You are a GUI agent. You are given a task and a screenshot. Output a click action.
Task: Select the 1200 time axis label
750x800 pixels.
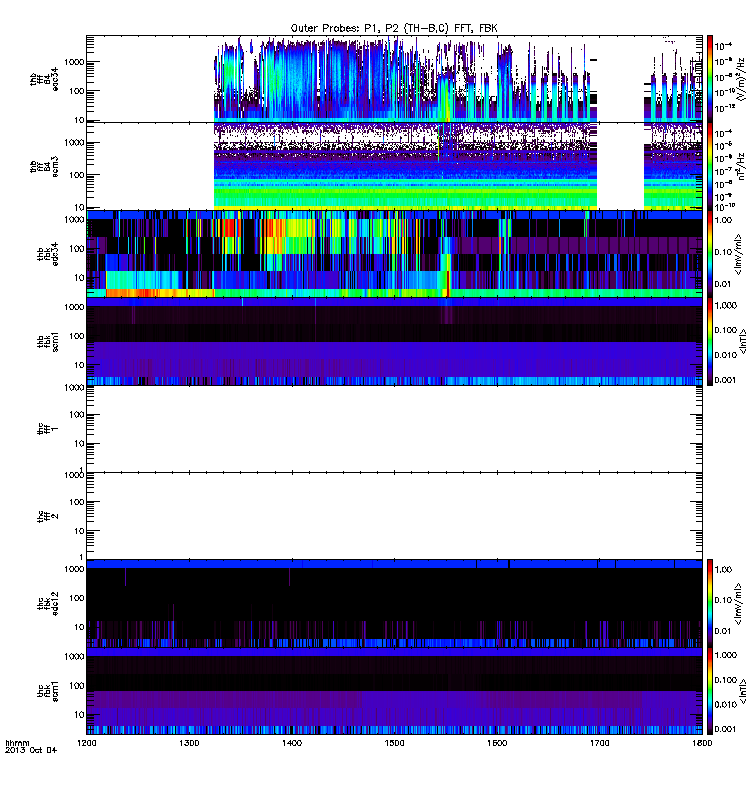[87, 743]
